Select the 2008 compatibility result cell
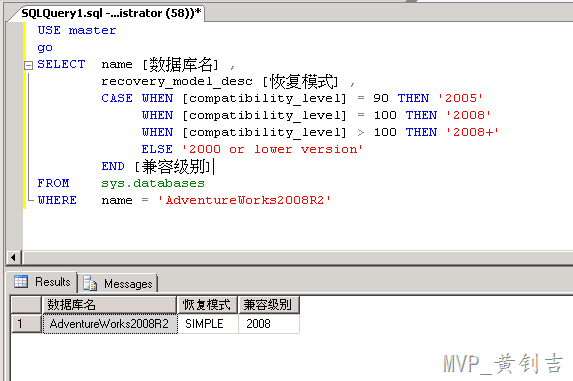 click(269, 324)
